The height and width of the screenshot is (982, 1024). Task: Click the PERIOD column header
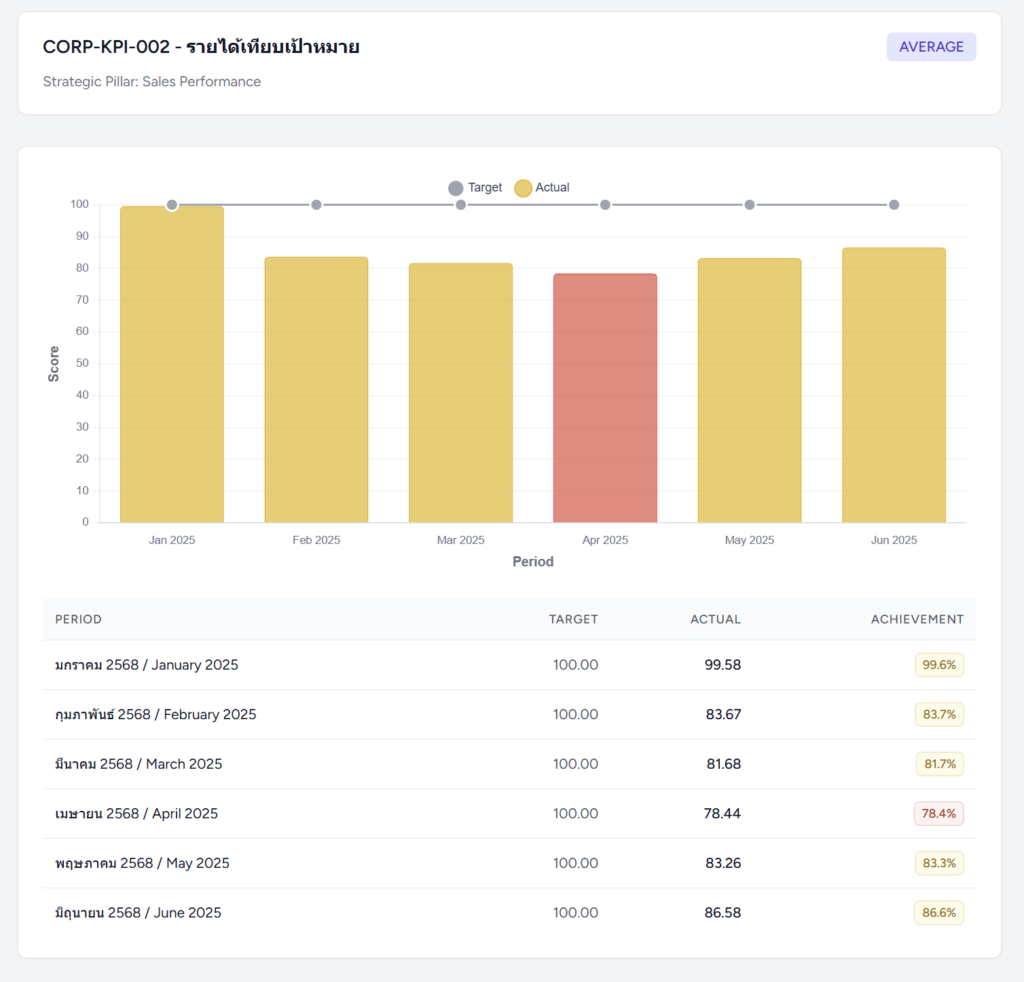click(x=78, y=619)
